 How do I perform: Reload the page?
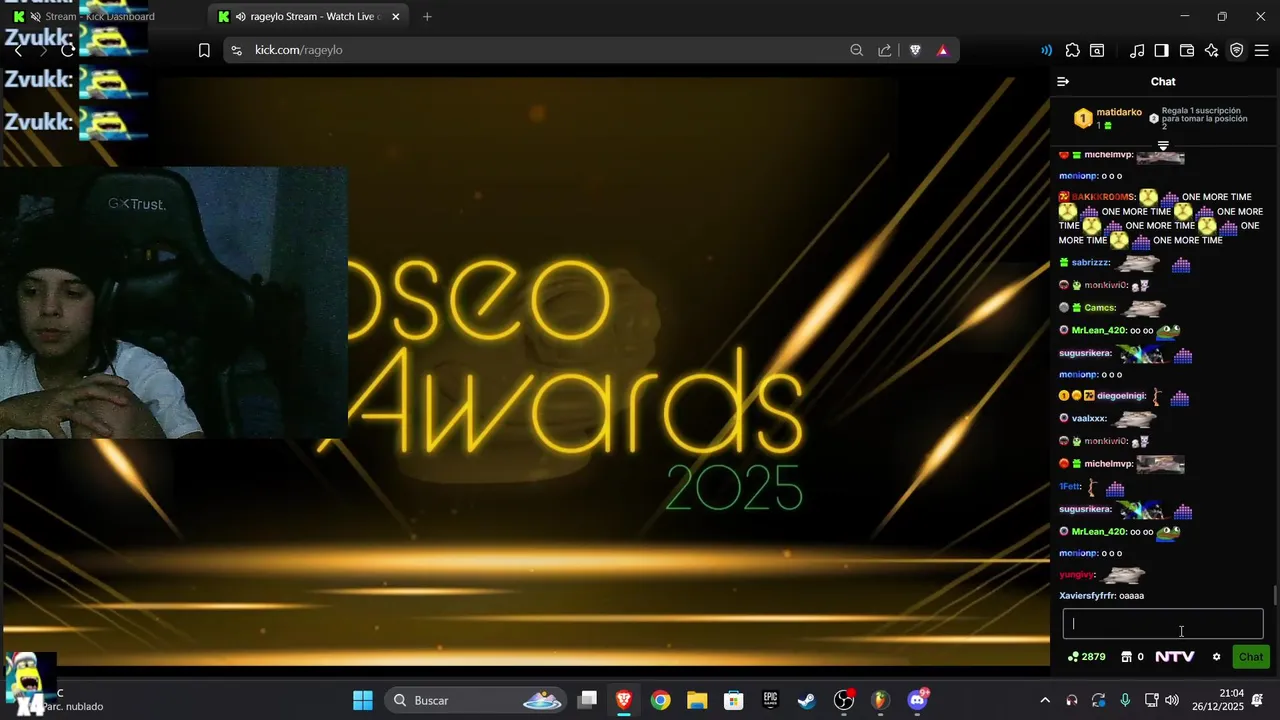click(68, 50)
